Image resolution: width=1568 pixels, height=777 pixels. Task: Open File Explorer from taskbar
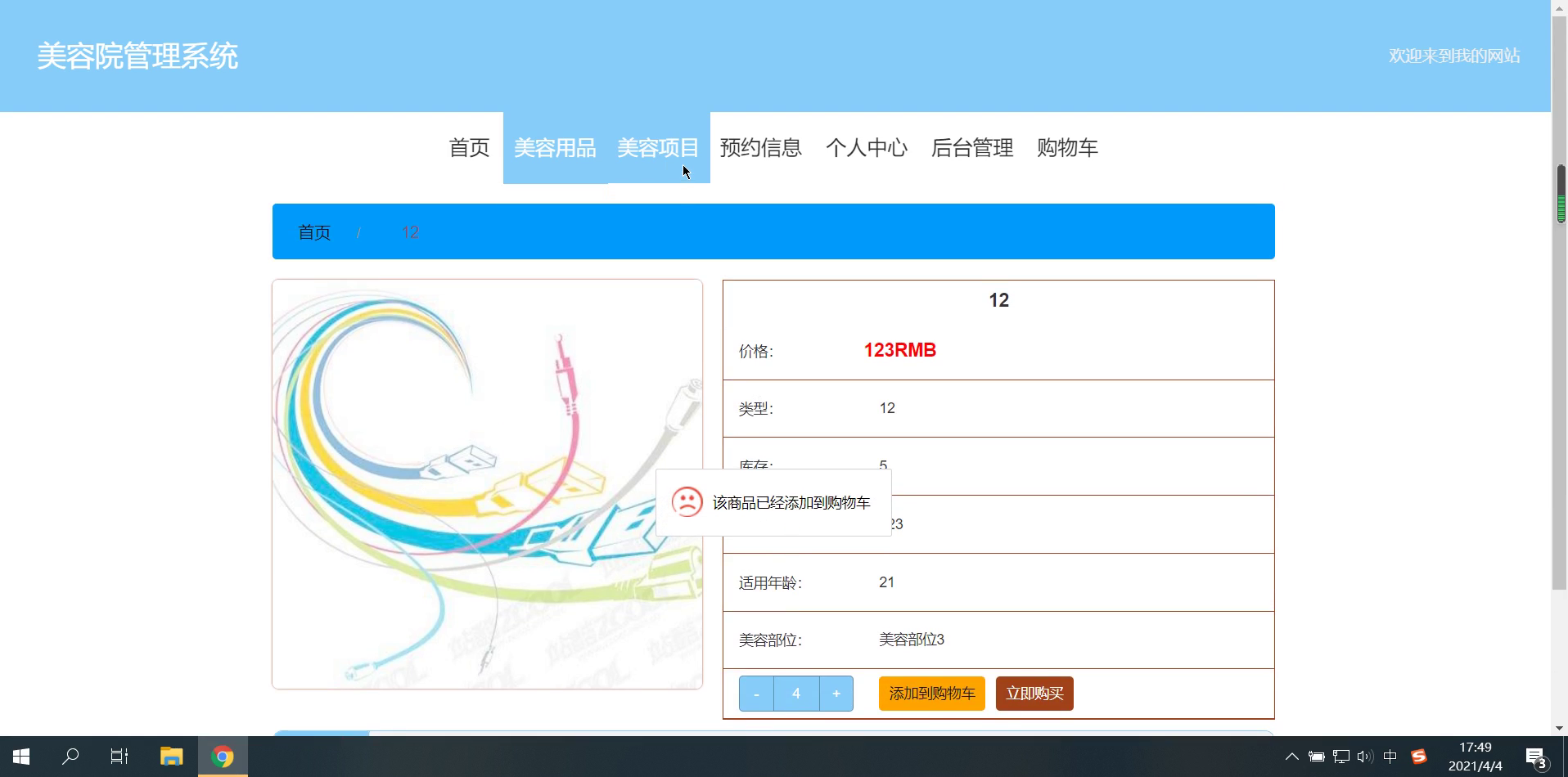point(171,757)
